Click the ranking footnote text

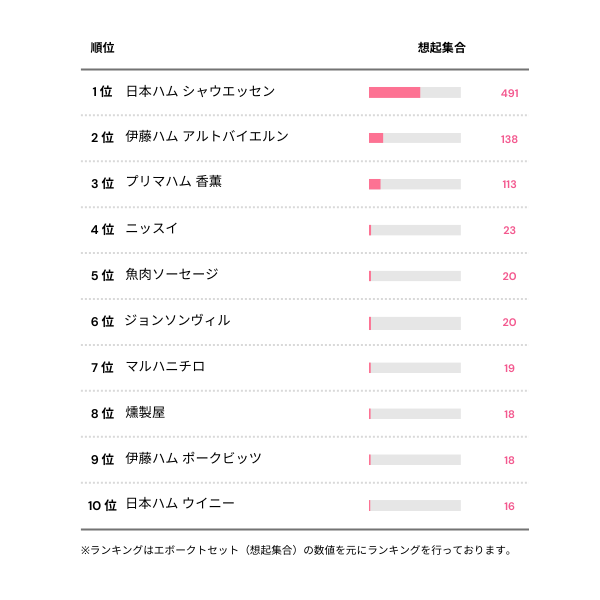[297, 550]
